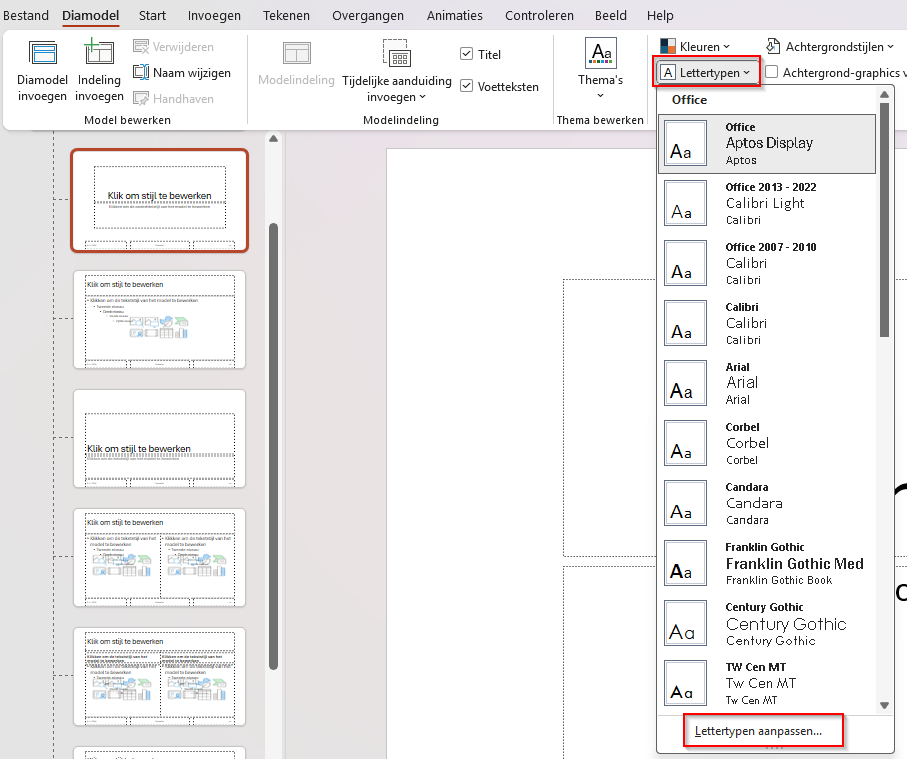Image resolution: width=907 pixels, height=759 pixels.
Task: Select the comparison layout thumbnail
Action: point(160,676)
